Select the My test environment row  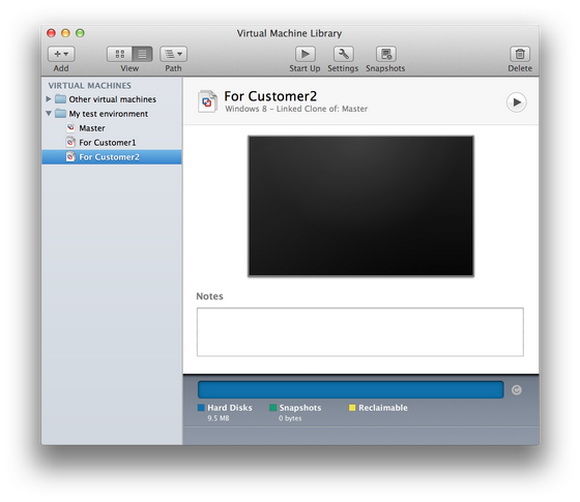[112, 114]
